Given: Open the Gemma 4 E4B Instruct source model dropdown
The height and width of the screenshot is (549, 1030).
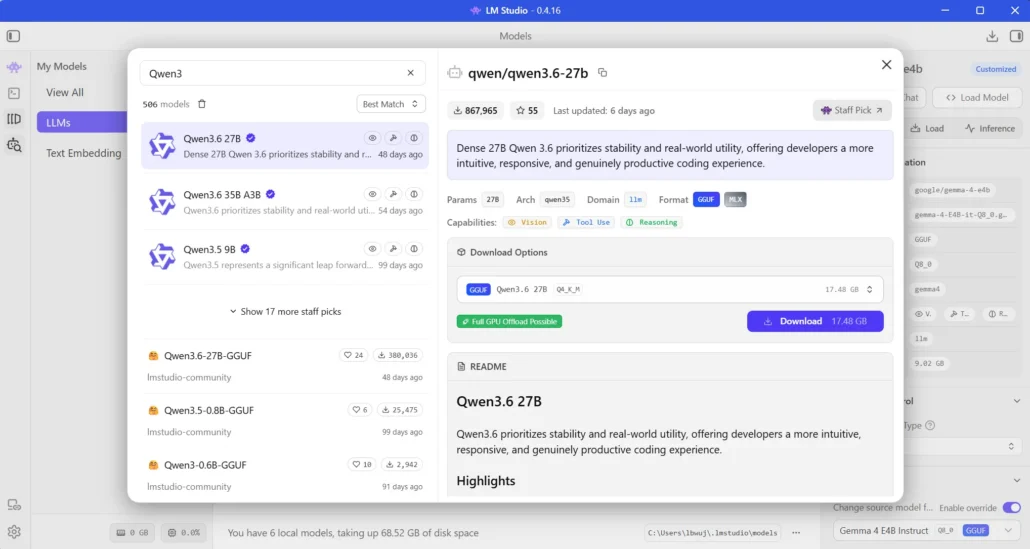Looking at the screenshot, I should (x=928, y=531).
